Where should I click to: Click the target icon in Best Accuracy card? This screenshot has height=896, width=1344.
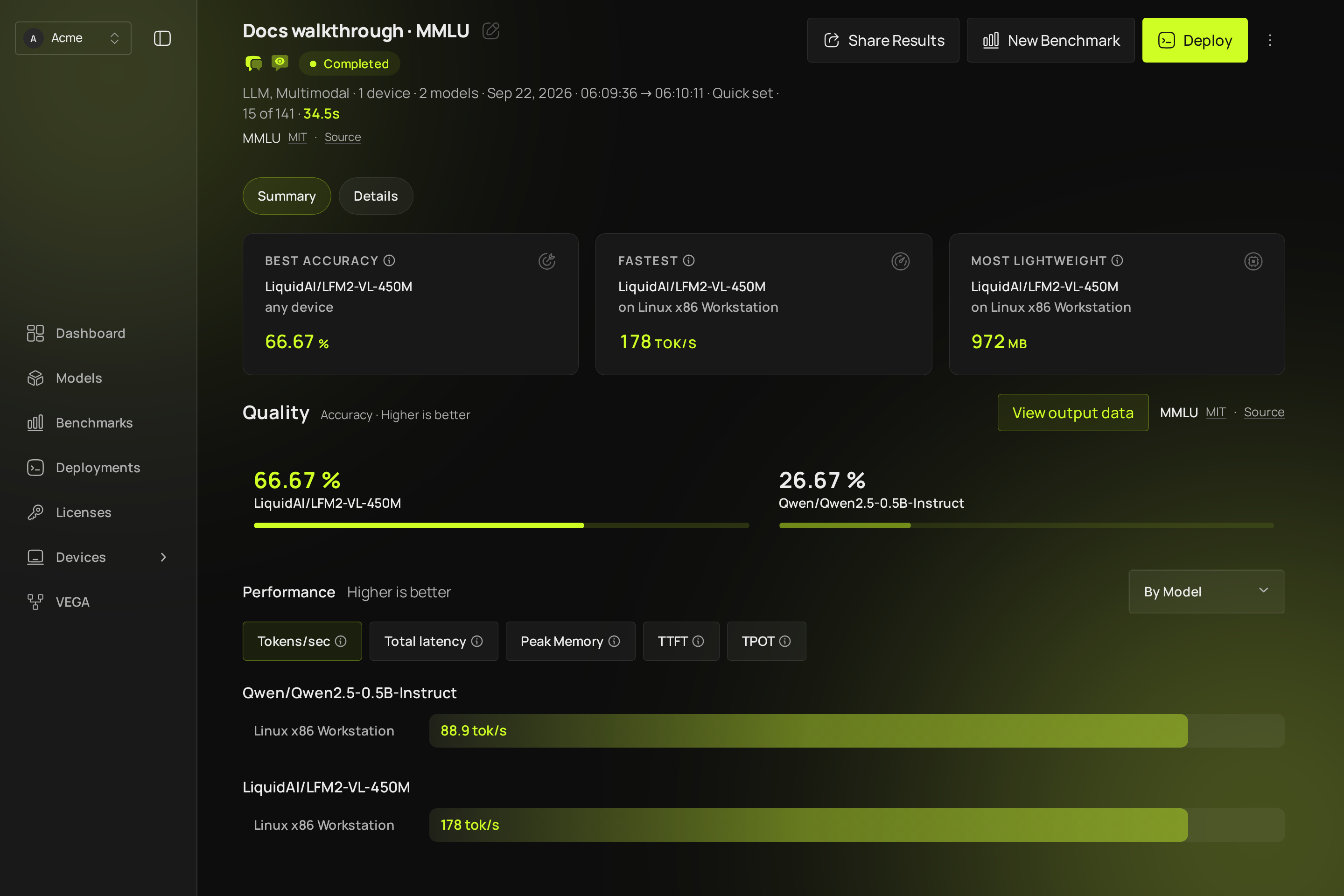click(x=547, y=261)
